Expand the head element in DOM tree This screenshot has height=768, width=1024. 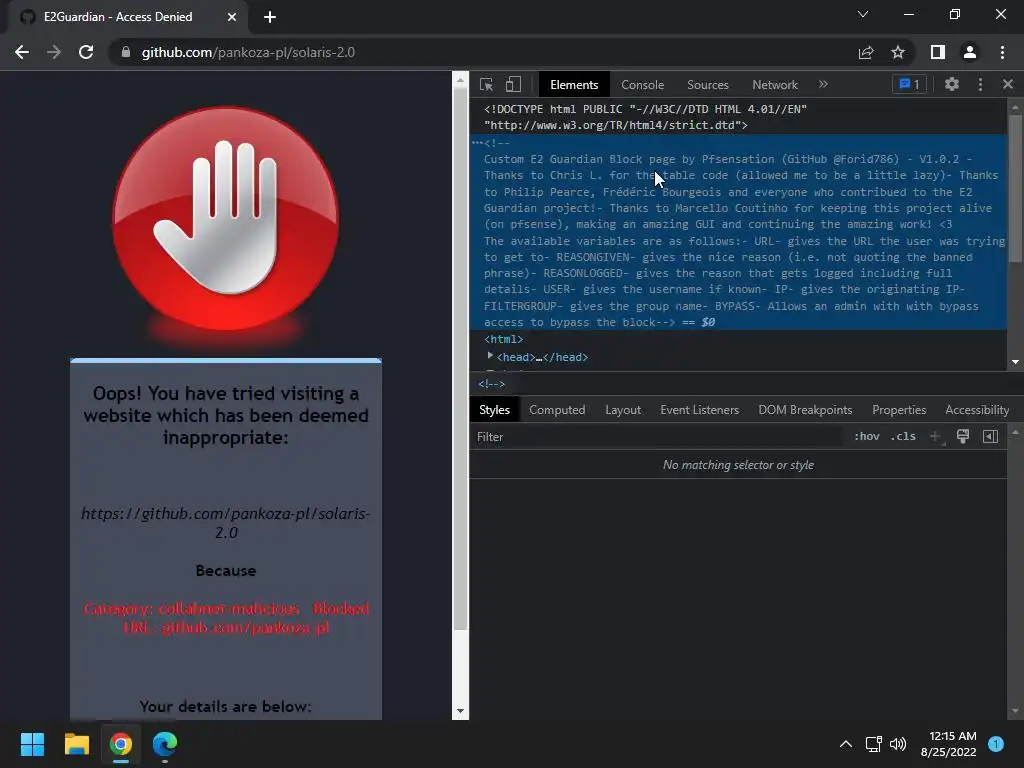click(490, 356)
